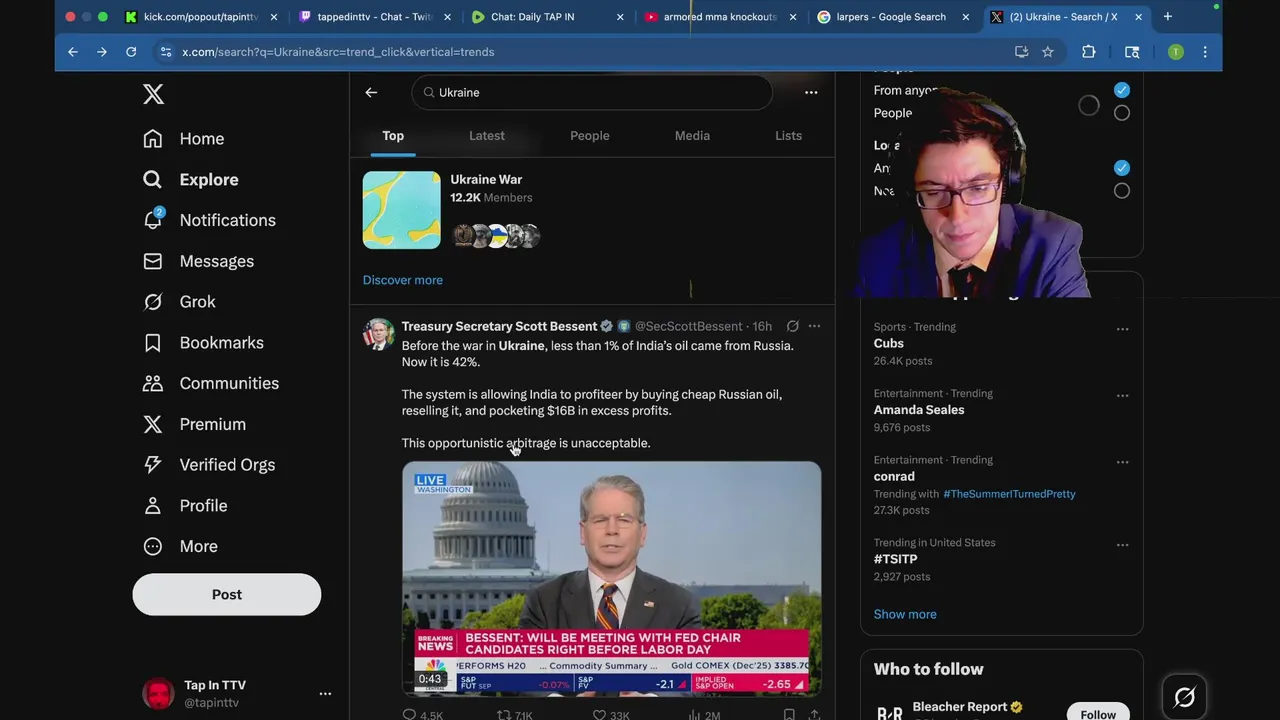Open Verified Orgs in sidebar
The height and width of the screenshot is (720, 1280).
[x=209, y=465]
